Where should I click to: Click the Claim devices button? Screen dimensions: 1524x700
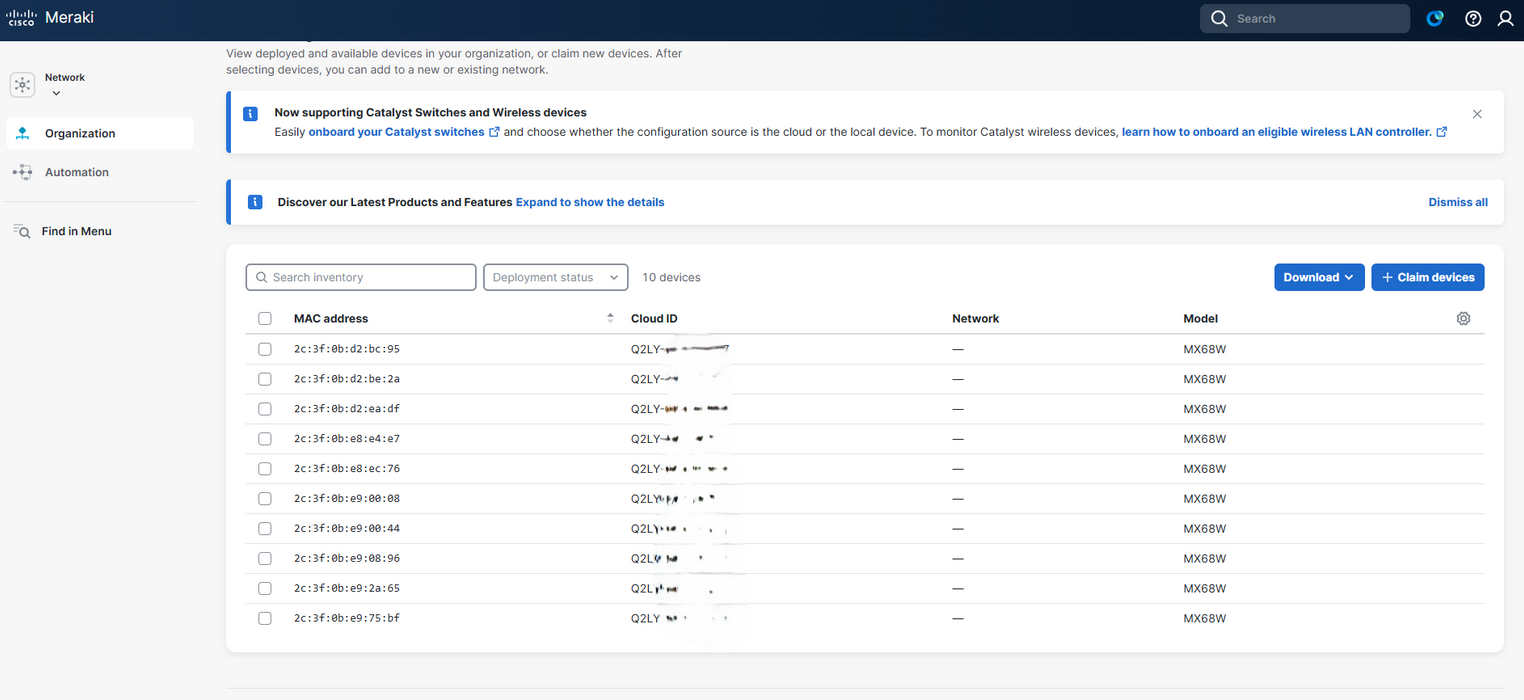[1427, 277]
